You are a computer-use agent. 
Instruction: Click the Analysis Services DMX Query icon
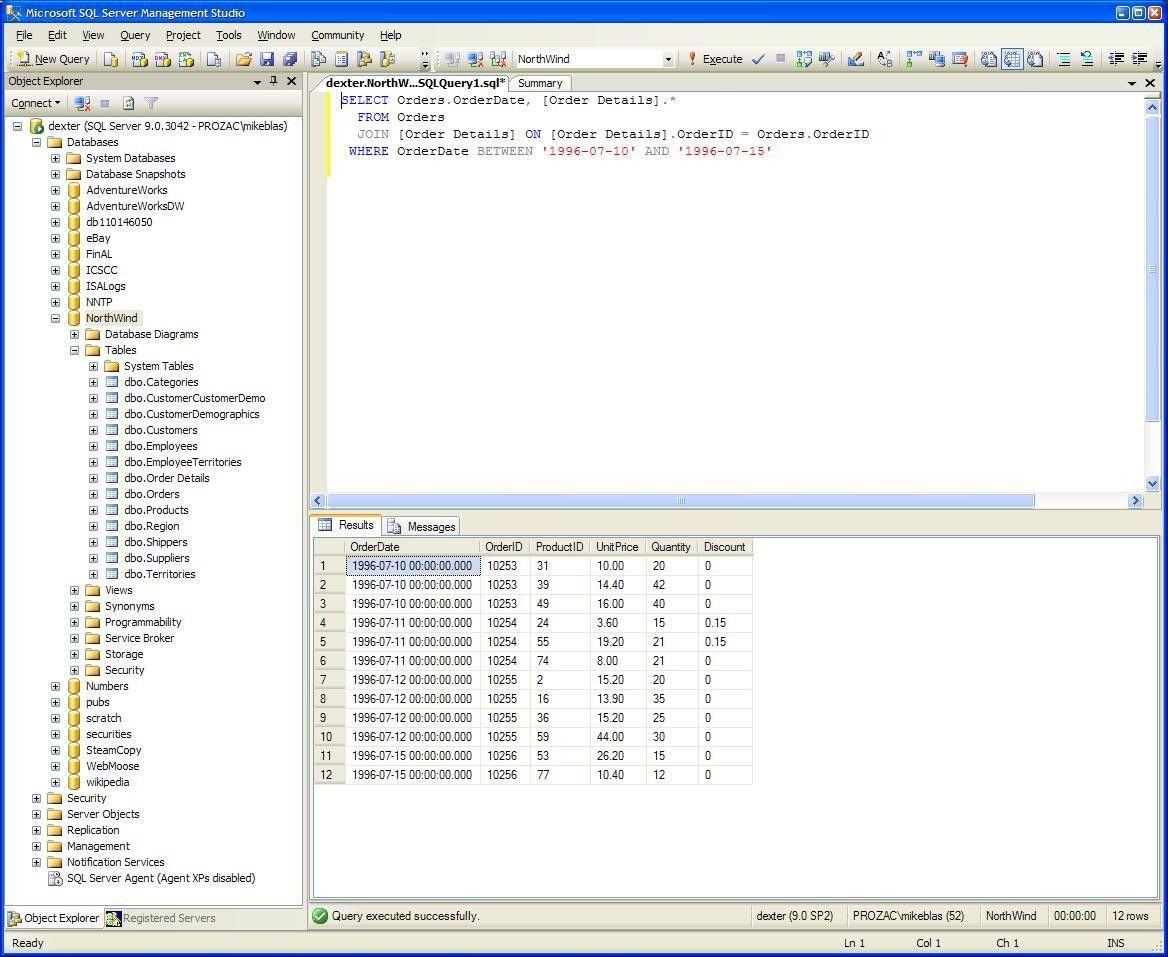(x=162, y=59)
